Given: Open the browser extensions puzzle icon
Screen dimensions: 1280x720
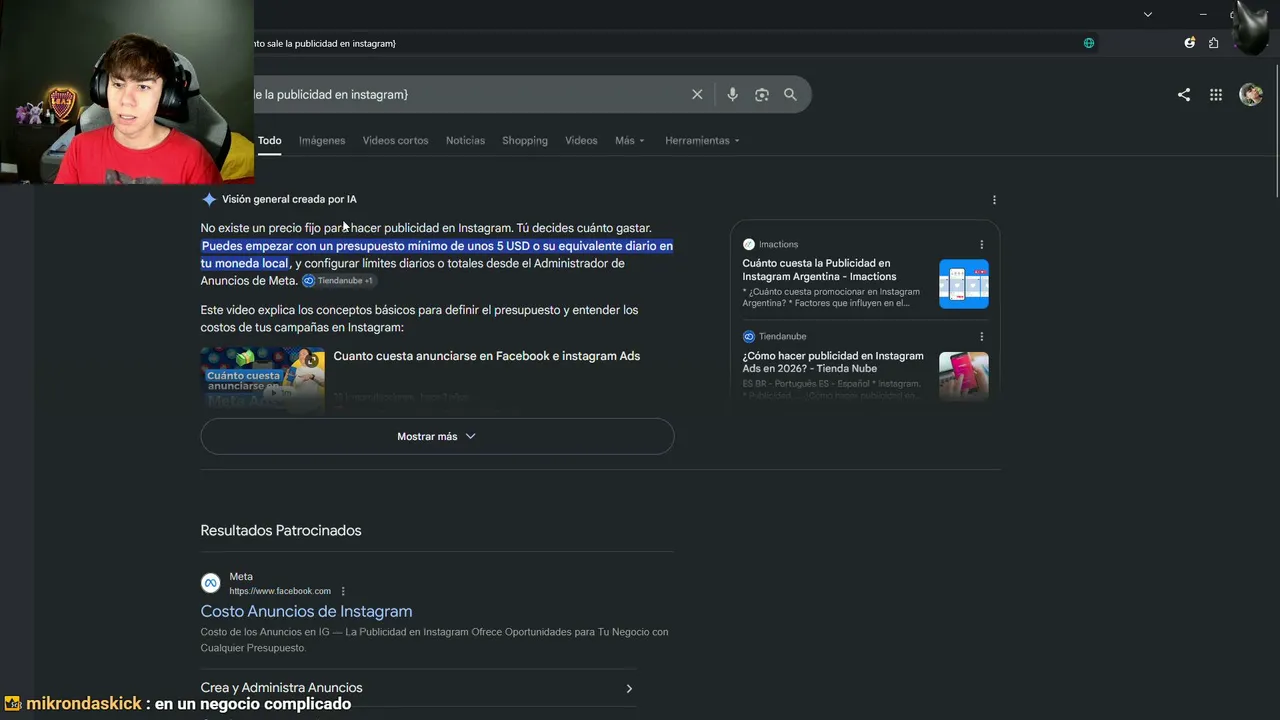Looking at the screenshot, I should 1213,43.
